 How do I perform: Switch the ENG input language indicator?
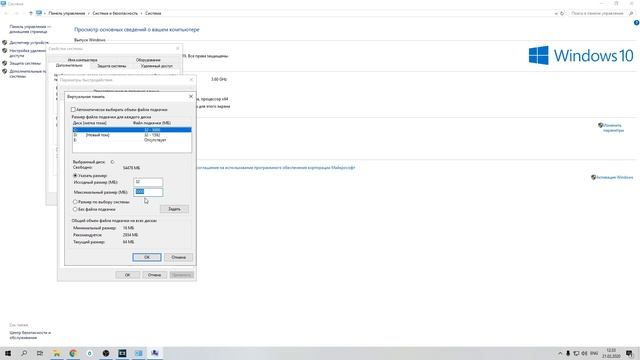coord(594,353)
